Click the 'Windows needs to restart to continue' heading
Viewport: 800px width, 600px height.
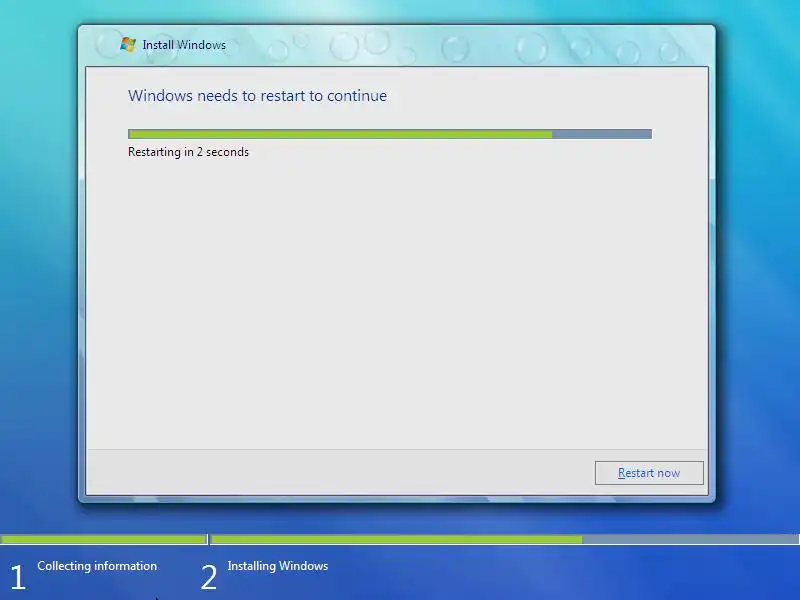pos(257,96)
